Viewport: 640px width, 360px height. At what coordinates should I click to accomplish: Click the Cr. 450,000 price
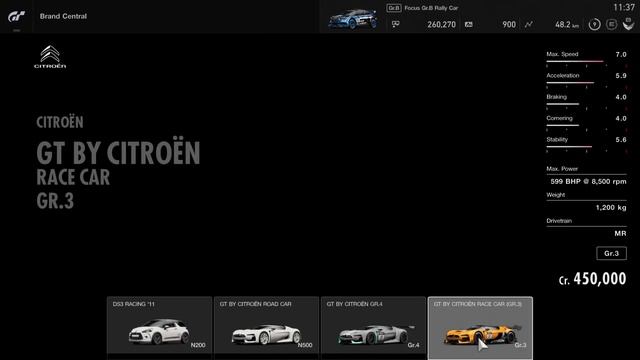point(592,279)
